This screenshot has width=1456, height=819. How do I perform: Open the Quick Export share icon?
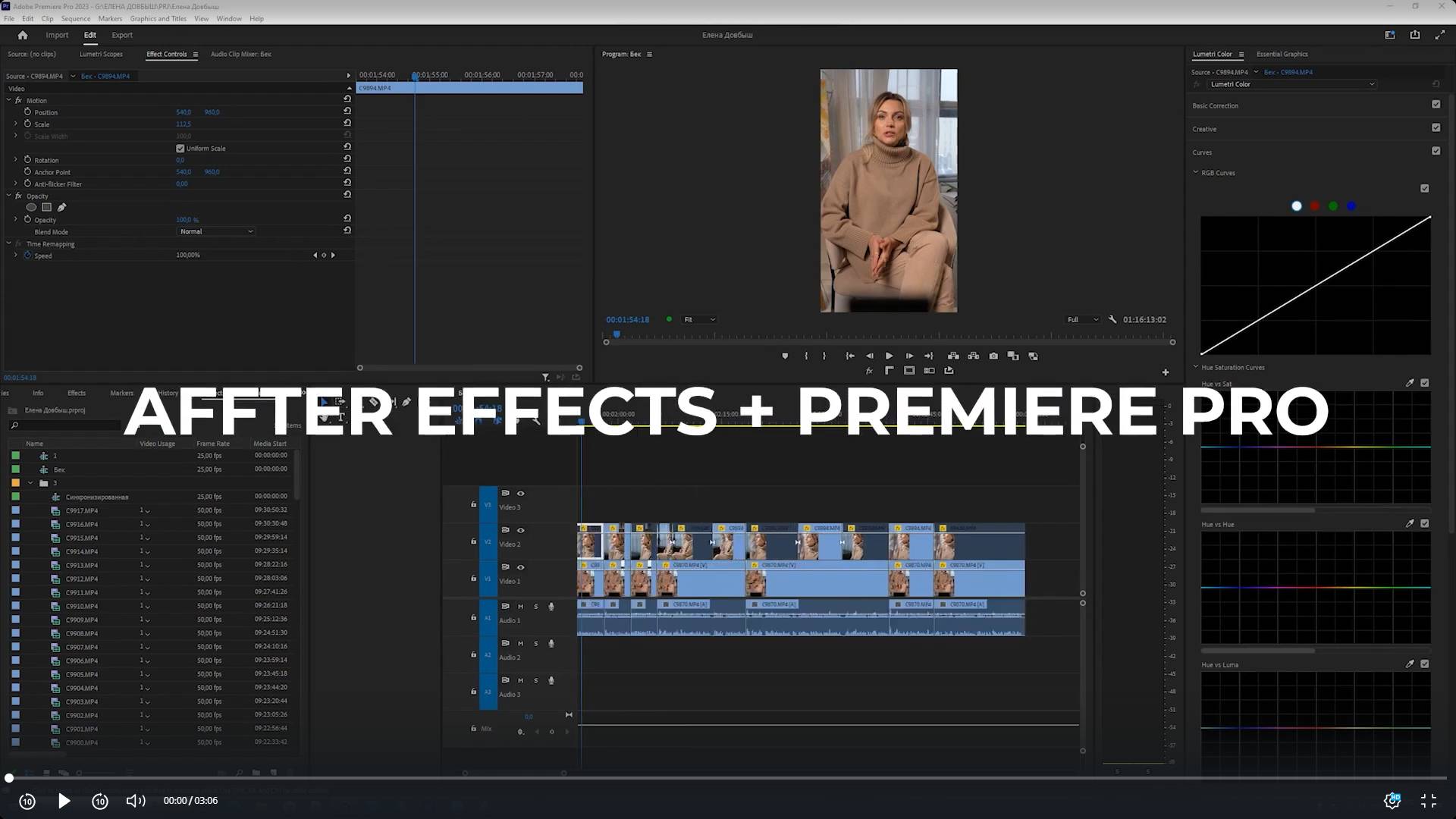pyautogui.click(x=1414, y=35)
